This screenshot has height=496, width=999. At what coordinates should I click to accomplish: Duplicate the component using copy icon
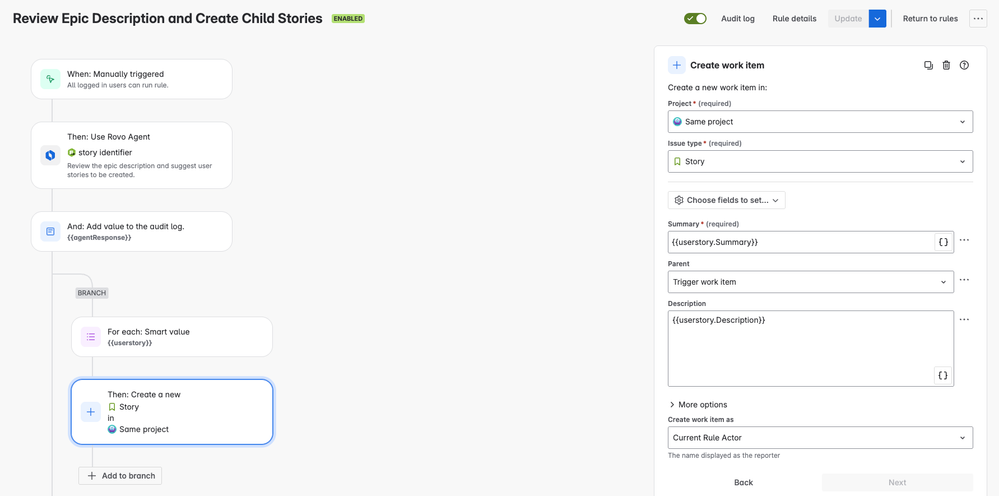[x=928, y=65]
